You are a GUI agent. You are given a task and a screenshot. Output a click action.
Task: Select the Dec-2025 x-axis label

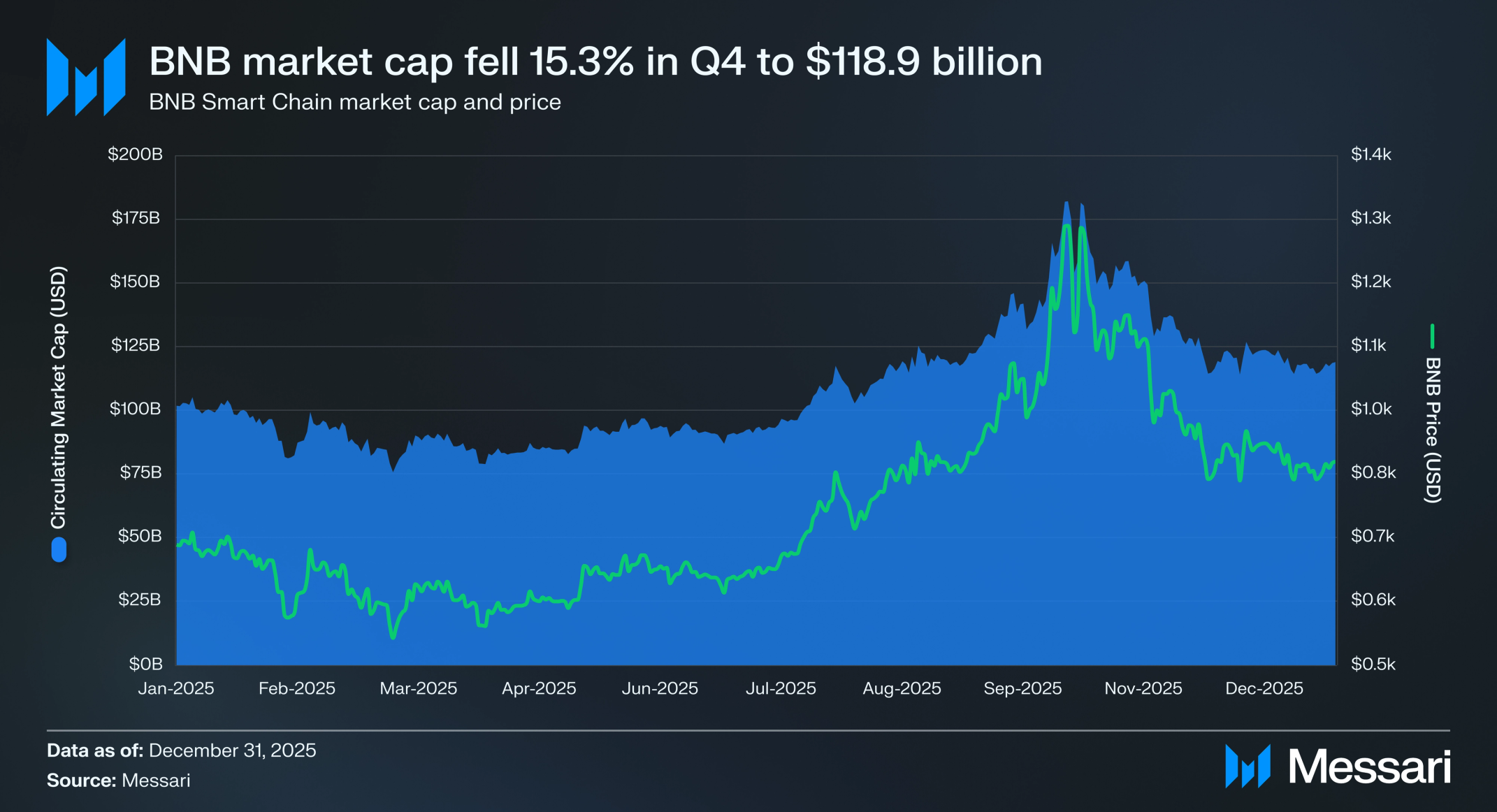[1264, 688]
